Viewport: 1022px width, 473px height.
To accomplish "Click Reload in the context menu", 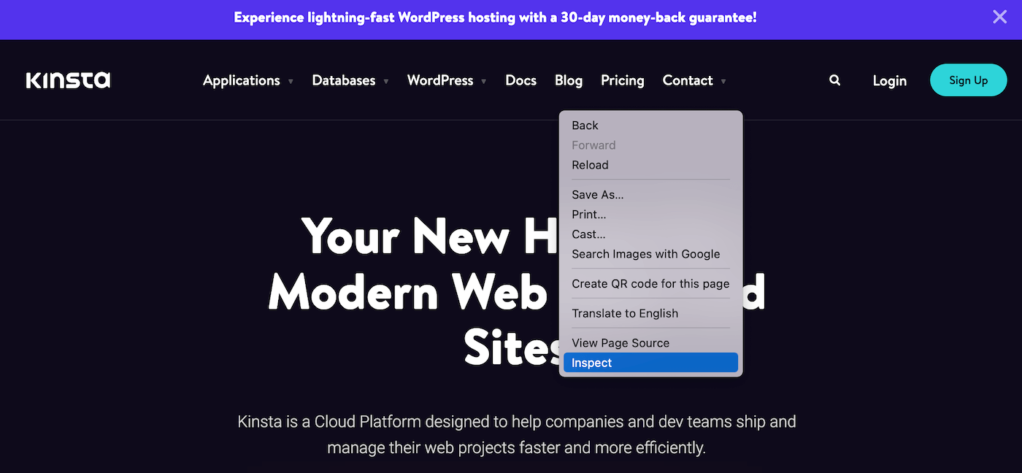I will pyautogui.click(x=590, y=165).
